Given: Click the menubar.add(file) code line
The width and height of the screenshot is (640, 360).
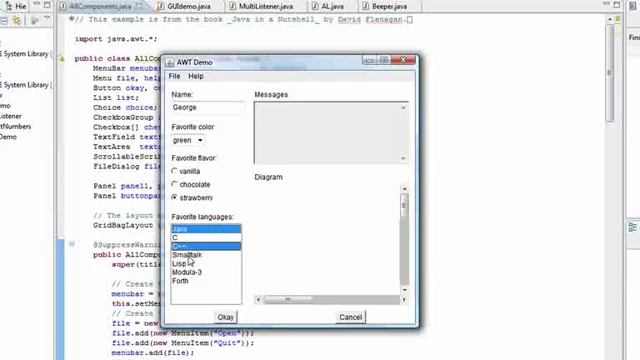Looking at the screenshot, I should (x=153, y=353).
